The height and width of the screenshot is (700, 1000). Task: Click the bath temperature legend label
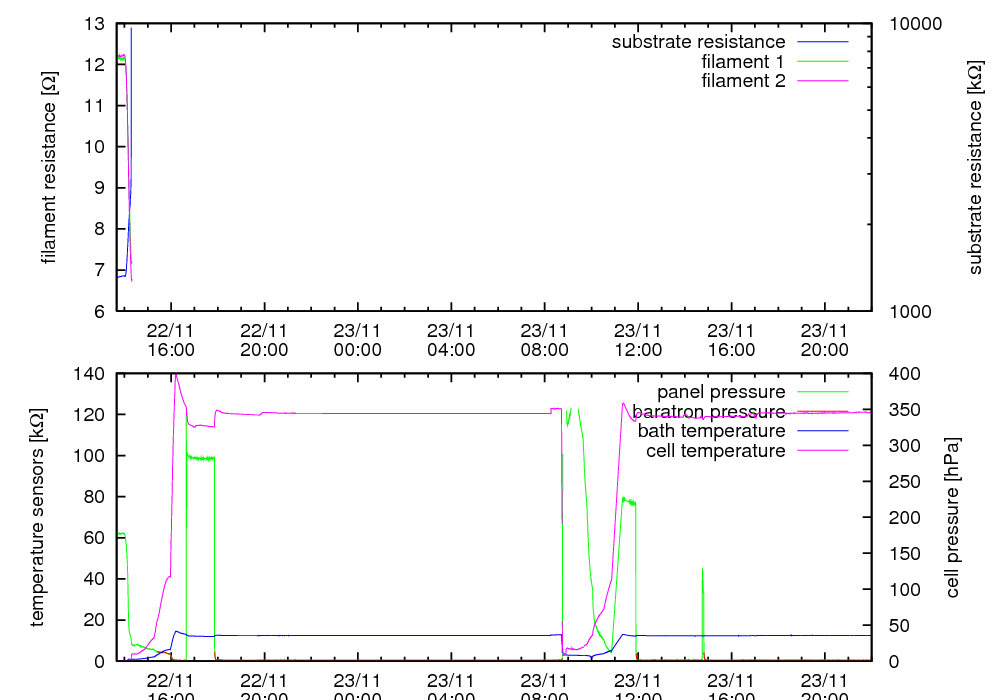point(711,431)
